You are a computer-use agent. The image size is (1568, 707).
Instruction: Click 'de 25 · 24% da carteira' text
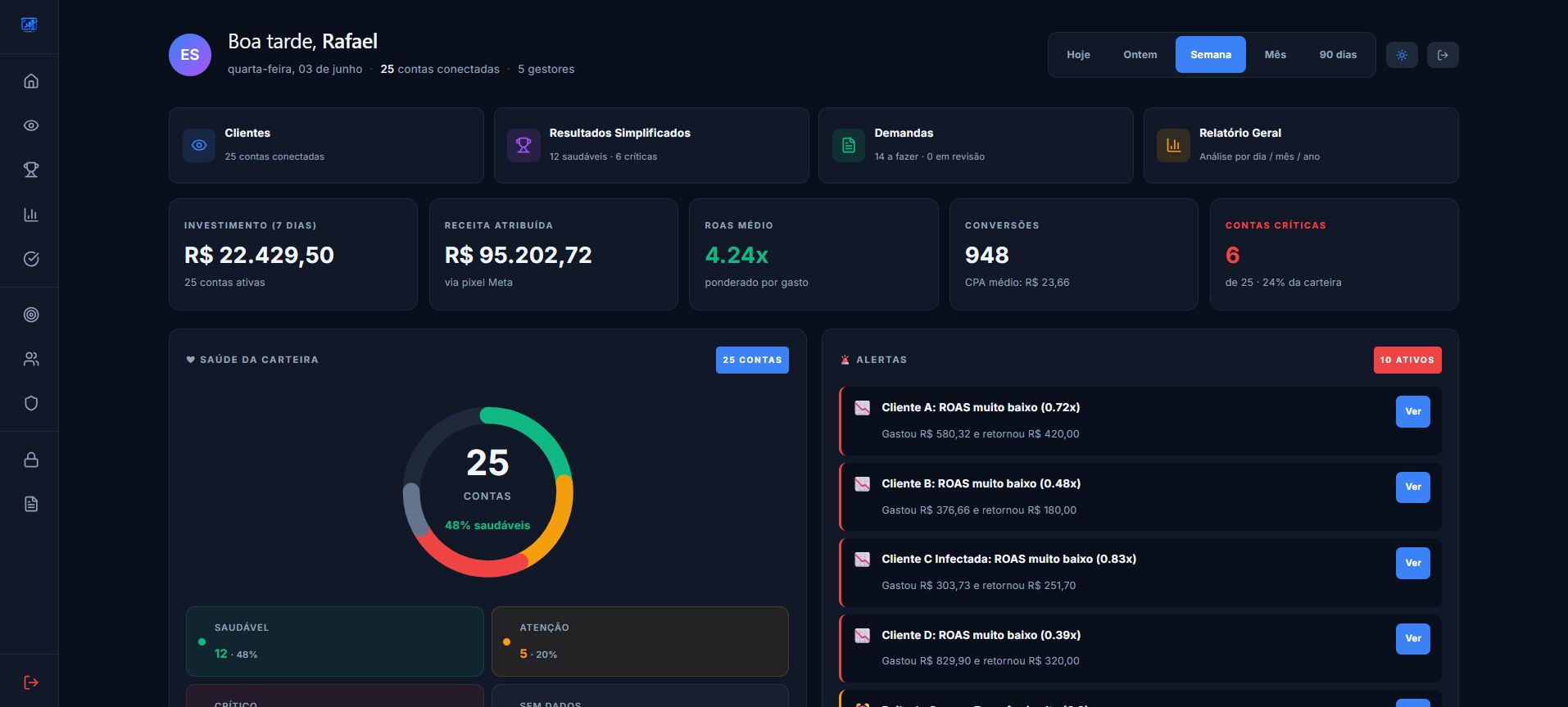coord(1284,283)
